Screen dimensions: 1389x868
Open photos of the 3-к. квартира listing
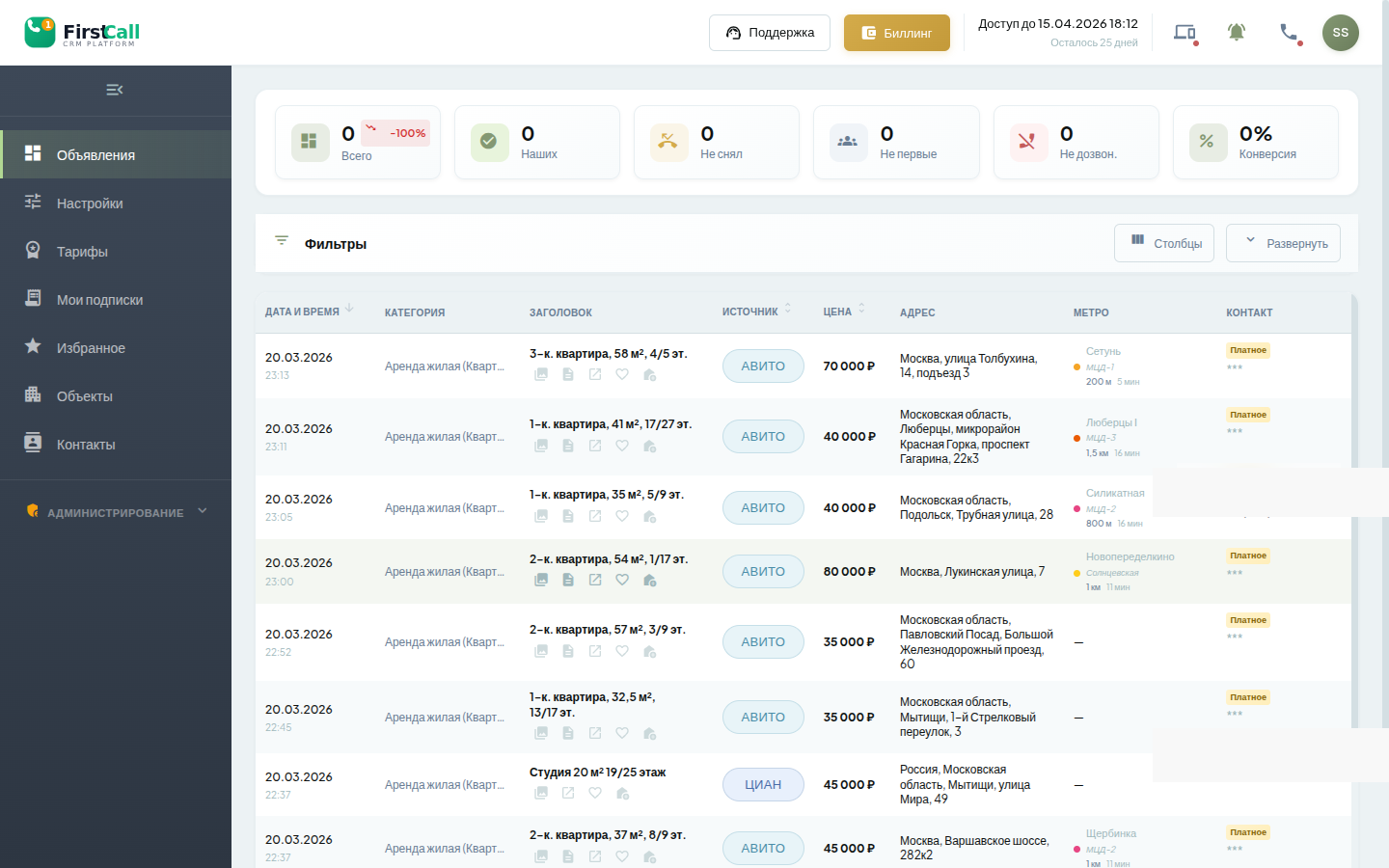pyautogui.click(x=541, y=373)
